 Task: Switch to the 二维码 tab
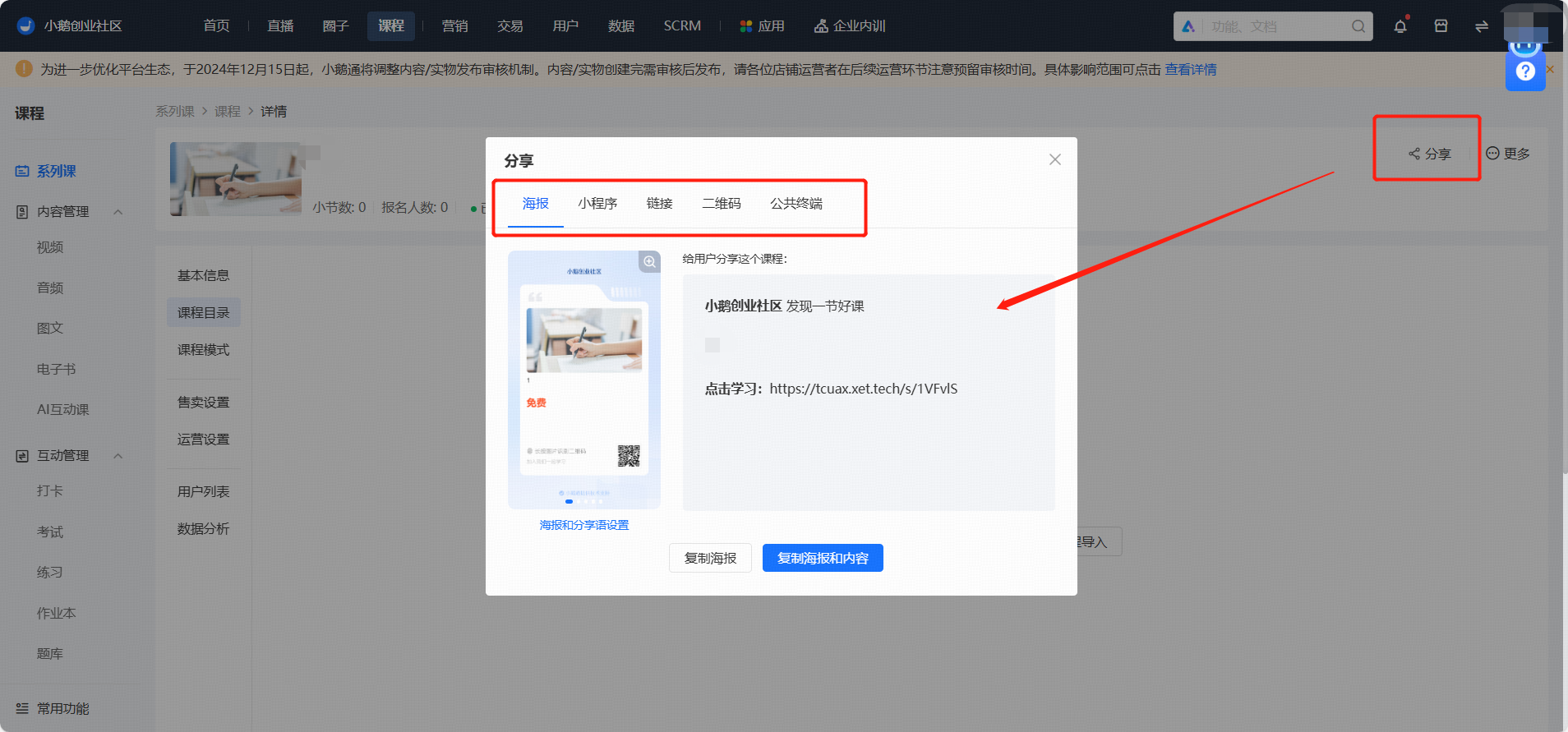[x=722, y=204]
